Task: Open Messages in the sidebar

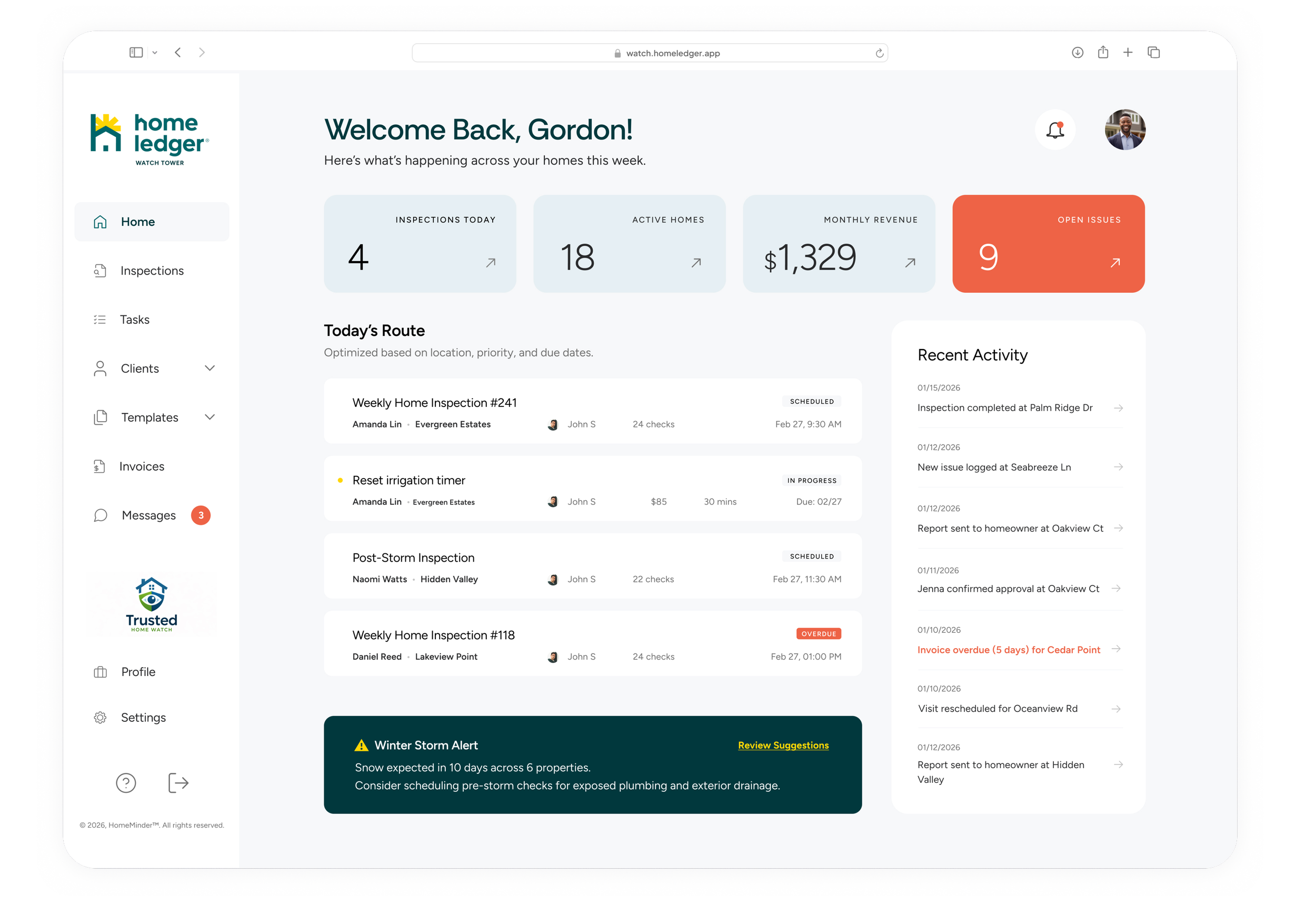Action: [148, 515]
